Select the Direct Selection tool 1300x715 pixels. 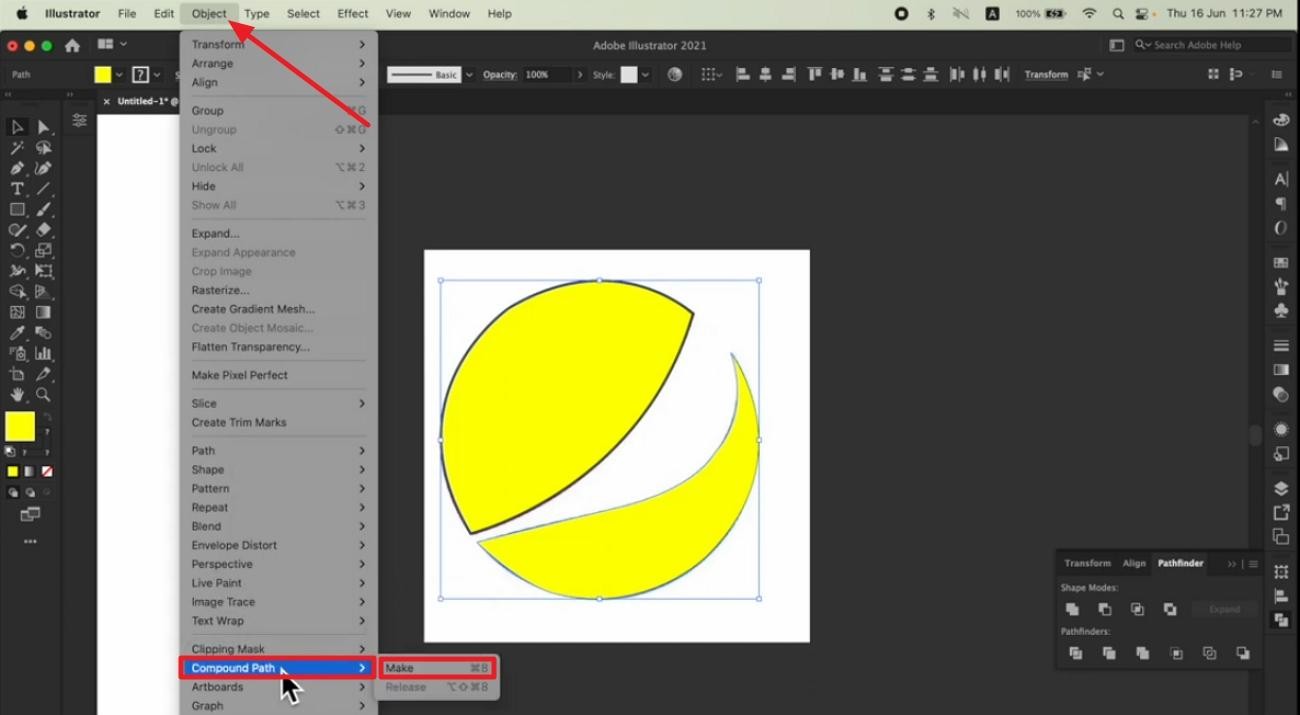click(44, 127)
